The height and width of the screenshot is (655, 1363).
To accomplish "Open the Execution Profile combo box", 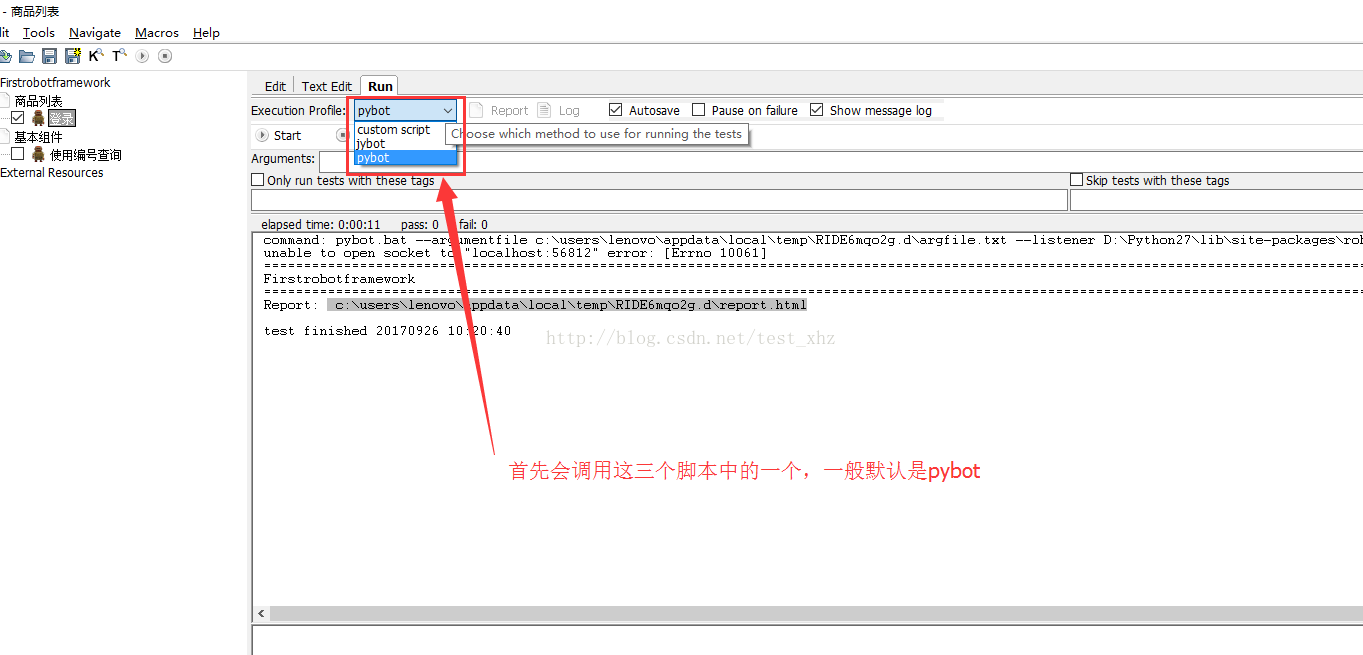I will (x=405, y=110).
